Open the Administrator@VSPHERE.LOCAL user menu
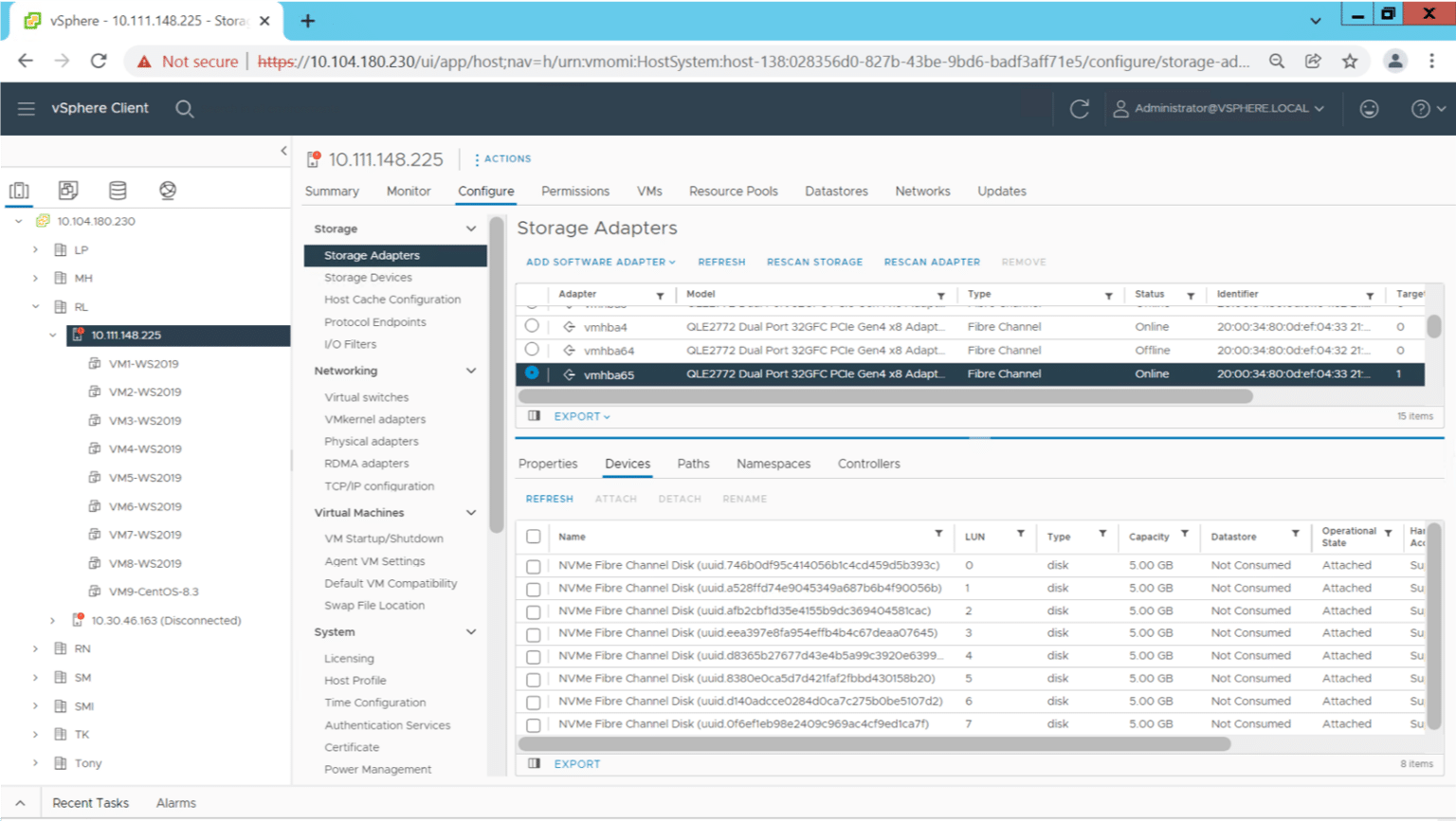The image size is (1456, 821). point(1218,109)
